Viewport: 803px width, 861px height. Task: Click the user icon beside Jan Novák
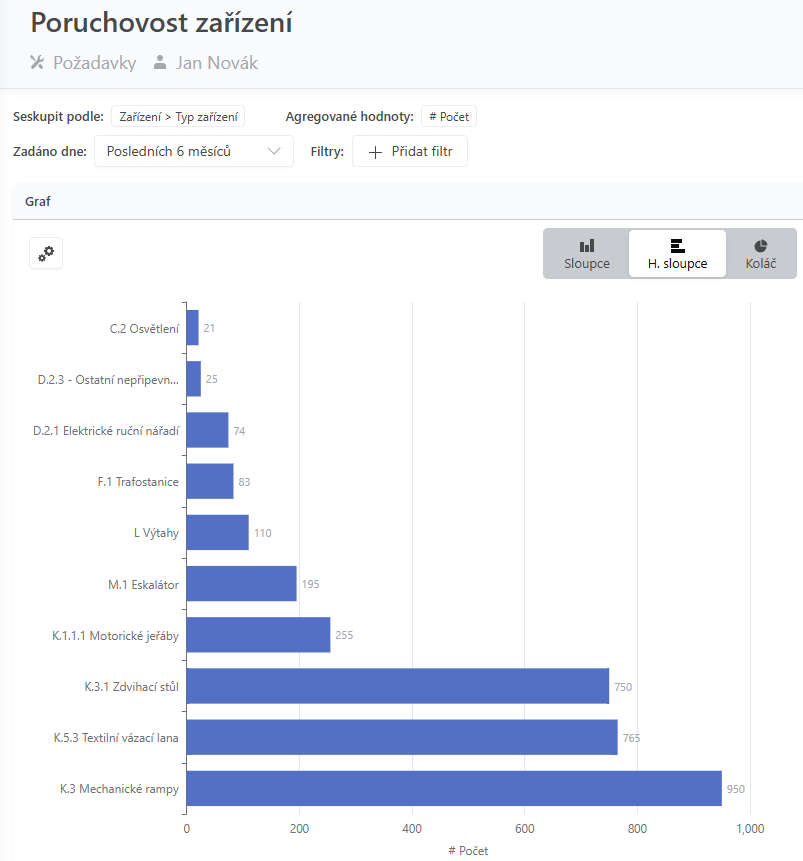pos(160,63)
